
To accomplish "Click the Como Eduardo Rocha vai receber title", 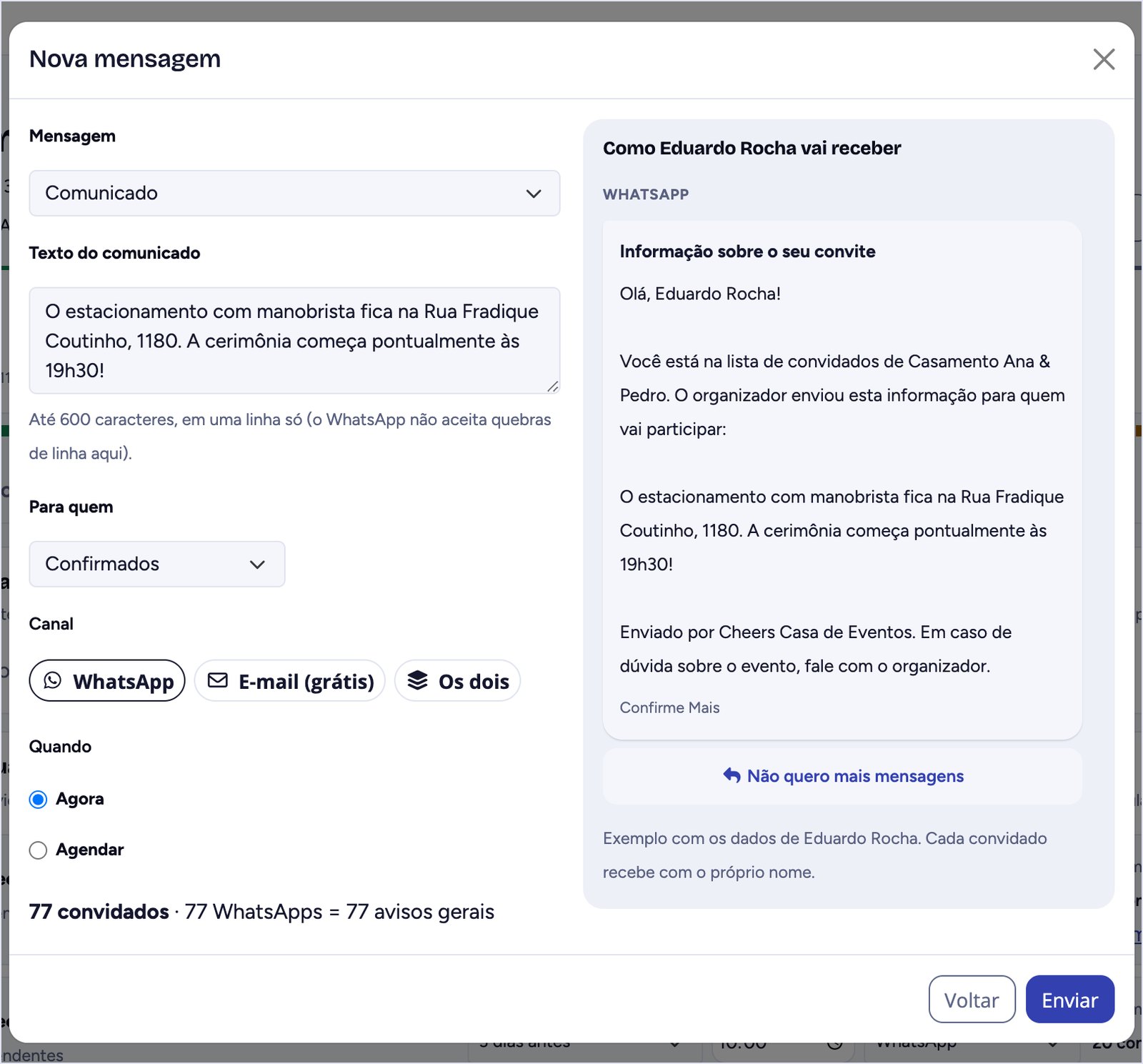I will pos(752,148).
